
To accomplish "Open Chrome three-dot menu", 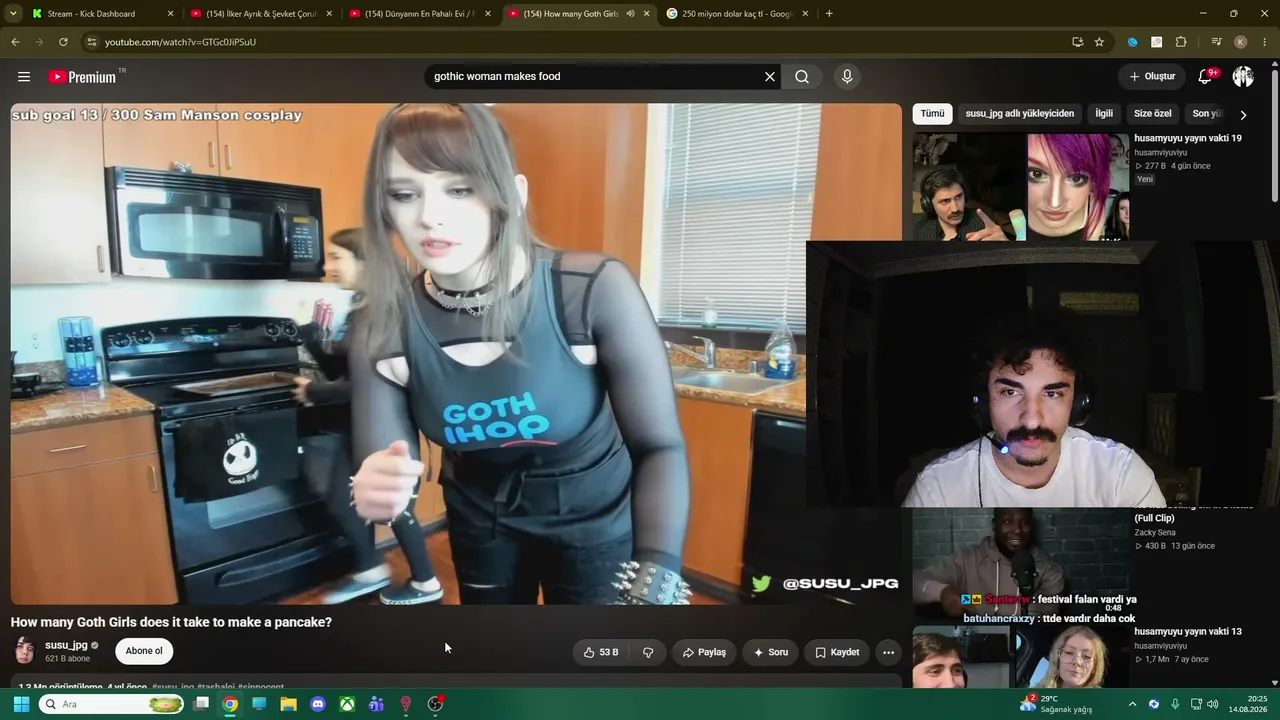I will pos(1264,42).
